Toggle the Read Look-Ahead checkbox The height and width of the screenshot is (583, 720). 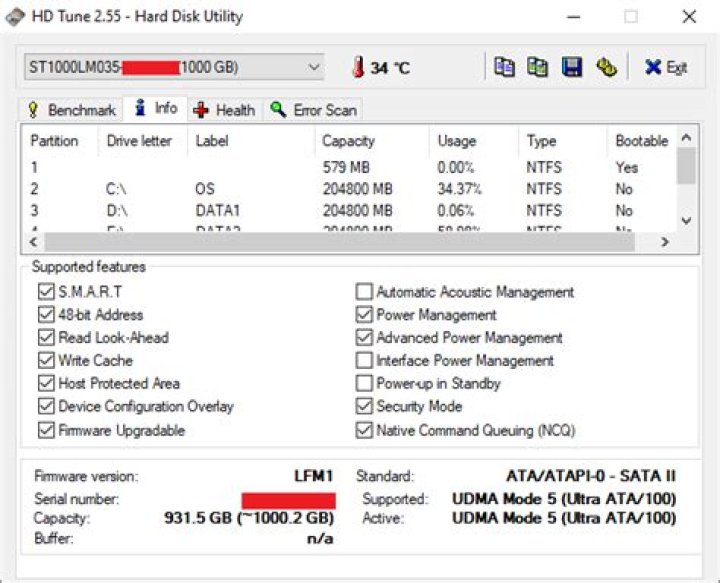coord(46,337)
